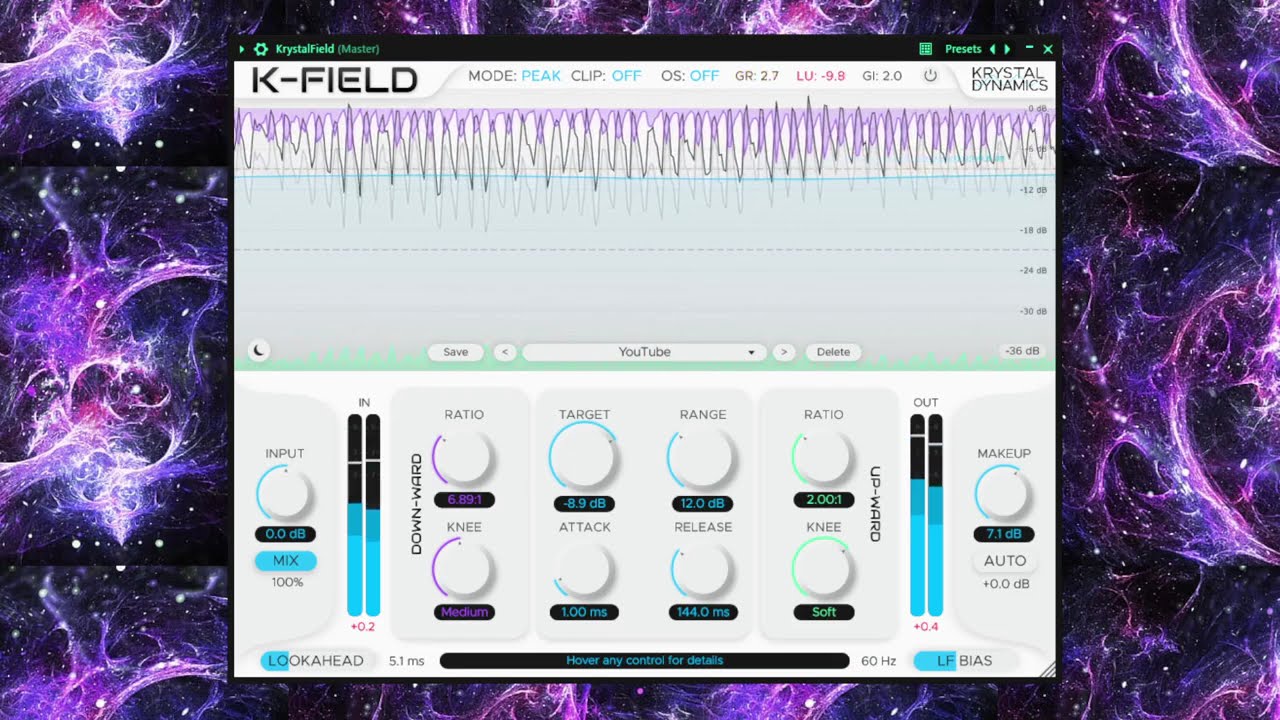Click the OUT level meter
Image resolution: width=1280 pixels, height=720 pixels.
pos(926,515)
